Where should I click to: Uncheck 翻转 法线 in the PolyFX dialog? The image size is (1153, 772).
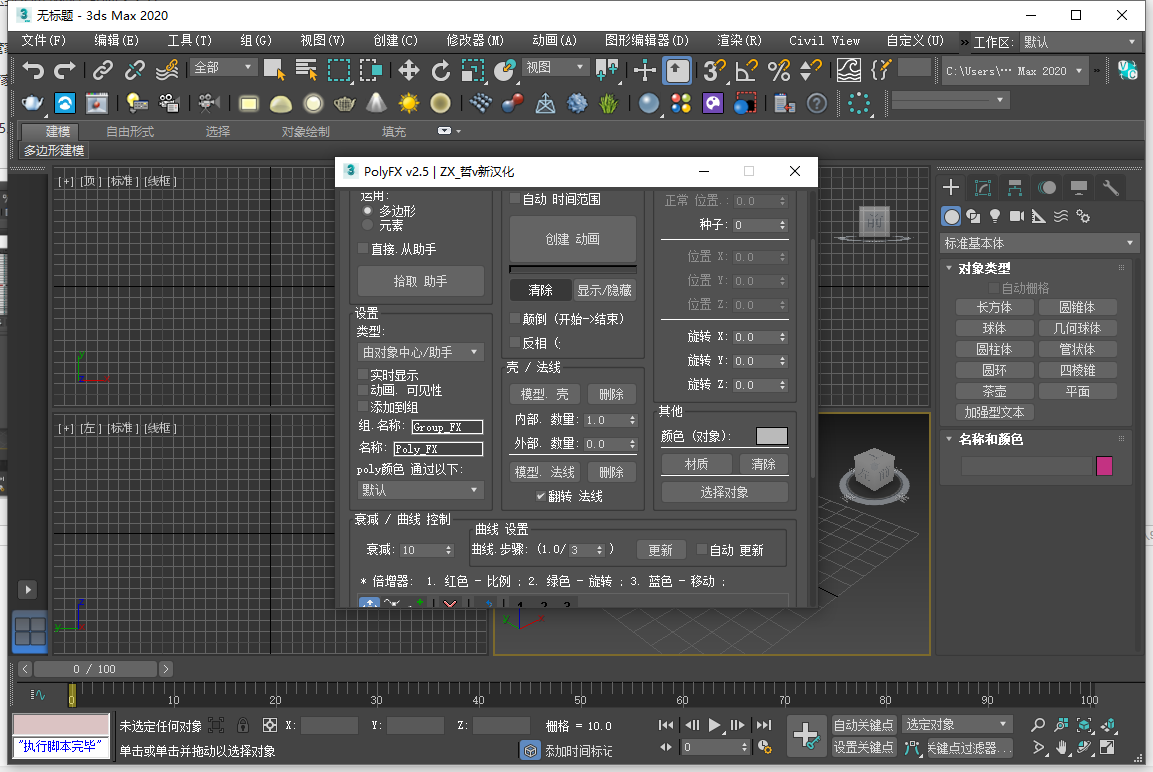539,496
